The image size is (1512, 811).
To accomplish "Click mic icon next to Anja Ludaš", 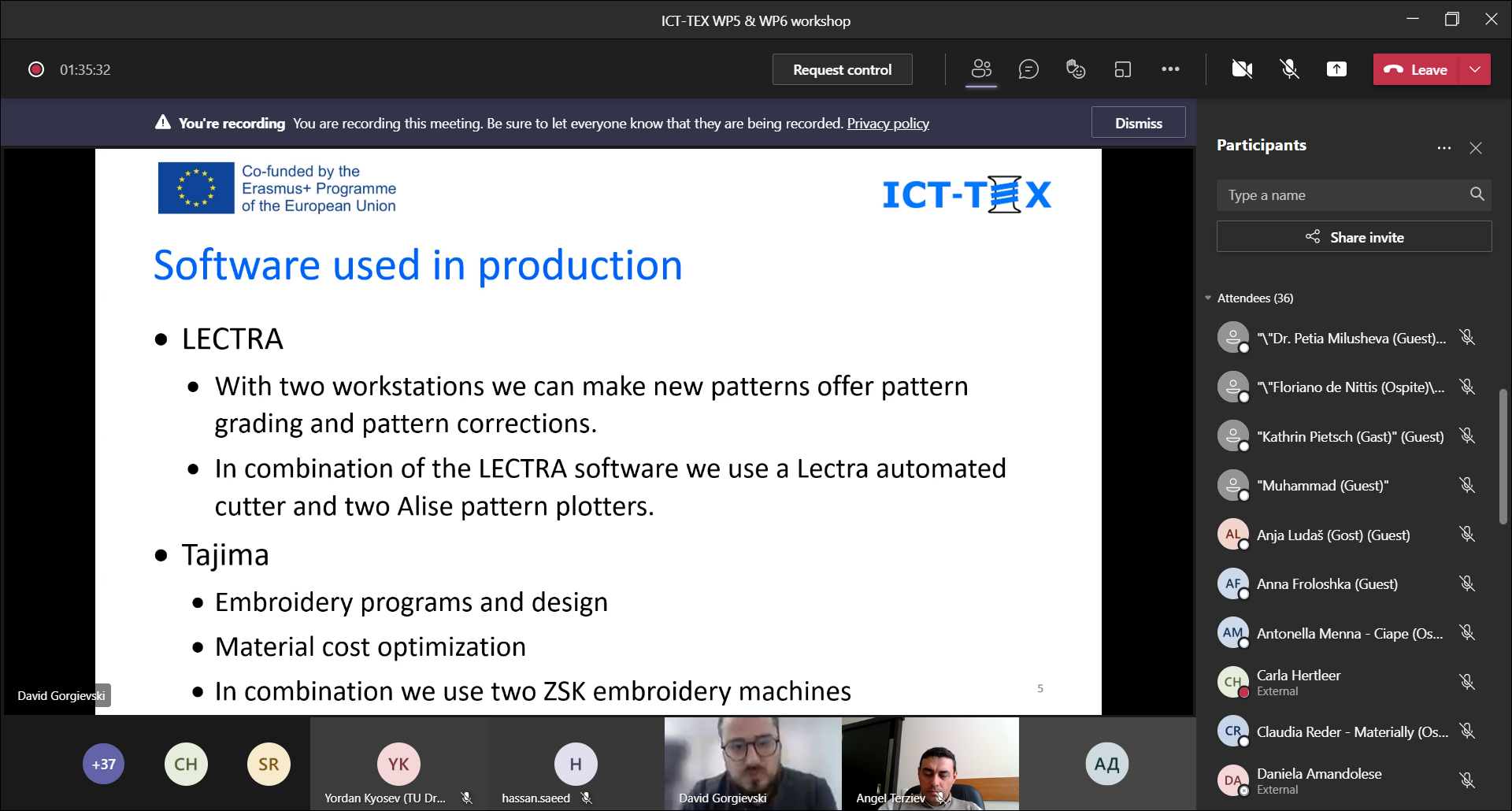I will point(1466,534).
